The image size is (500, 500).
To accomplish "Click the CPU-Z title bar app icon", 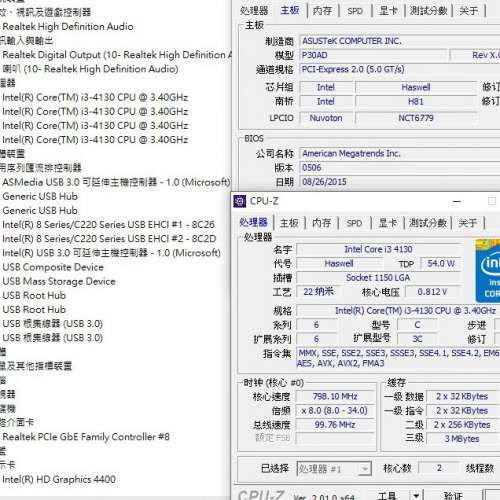I will point(239,201).
